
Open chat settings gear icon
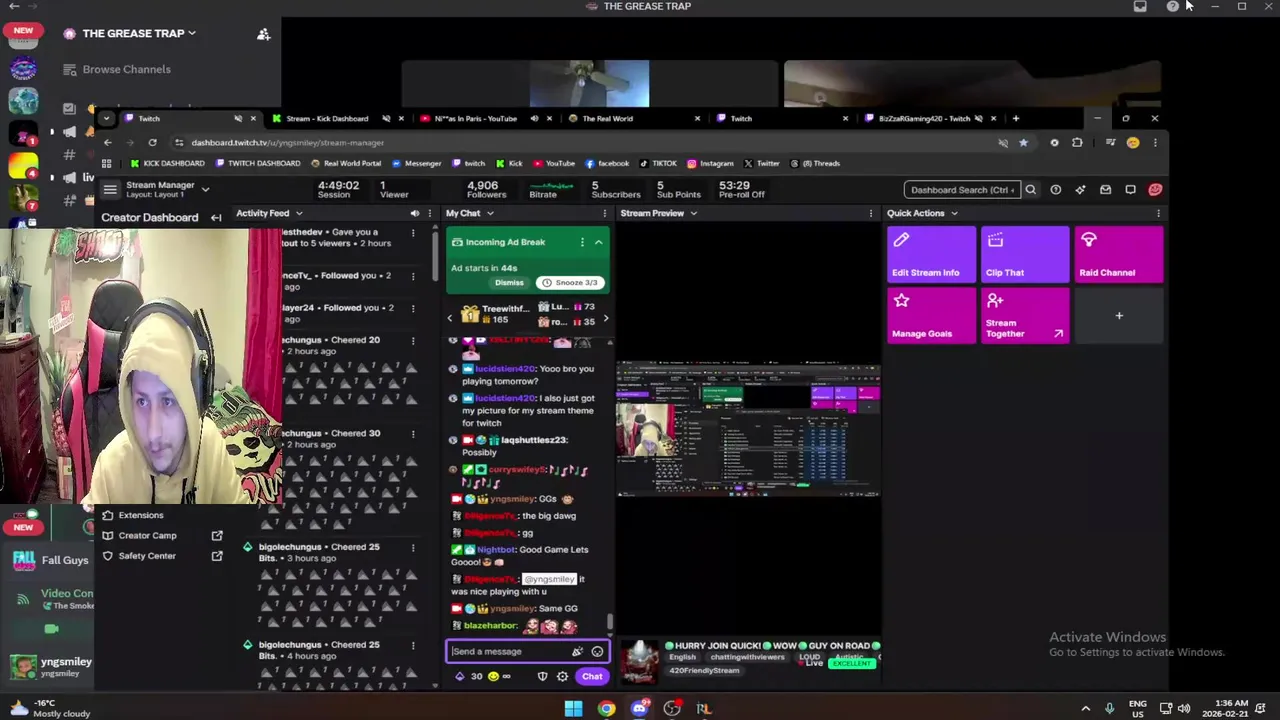(562, 676)
